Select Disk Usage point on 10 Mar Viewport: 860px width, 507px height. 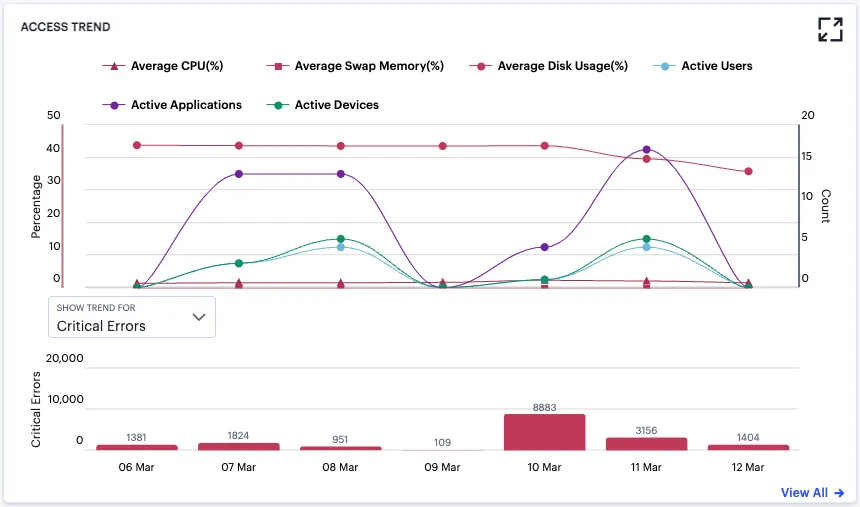(545, 146)
